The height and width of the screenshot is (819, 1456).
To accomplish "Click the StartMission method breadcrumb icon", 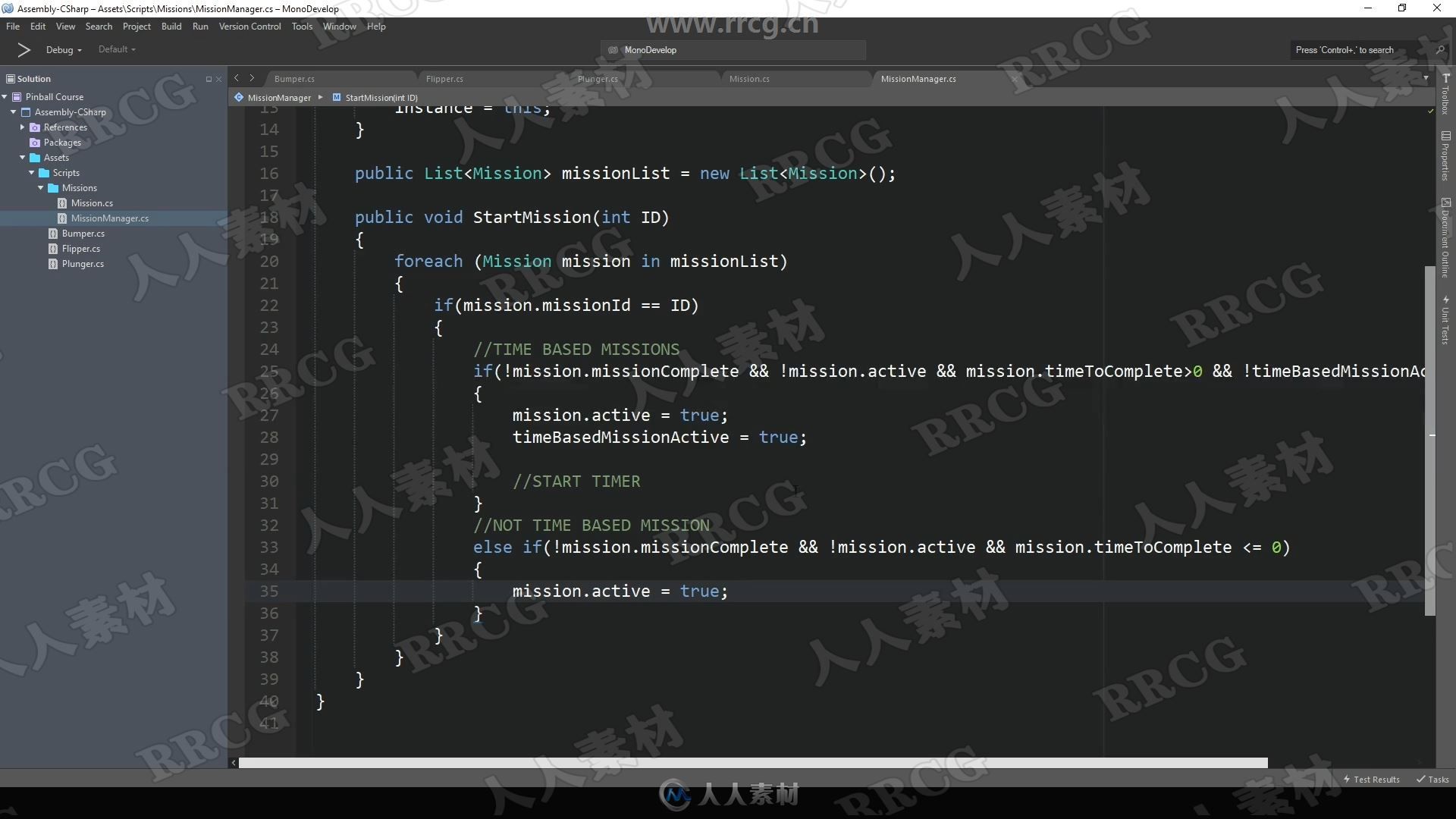I will click(337, 98).
